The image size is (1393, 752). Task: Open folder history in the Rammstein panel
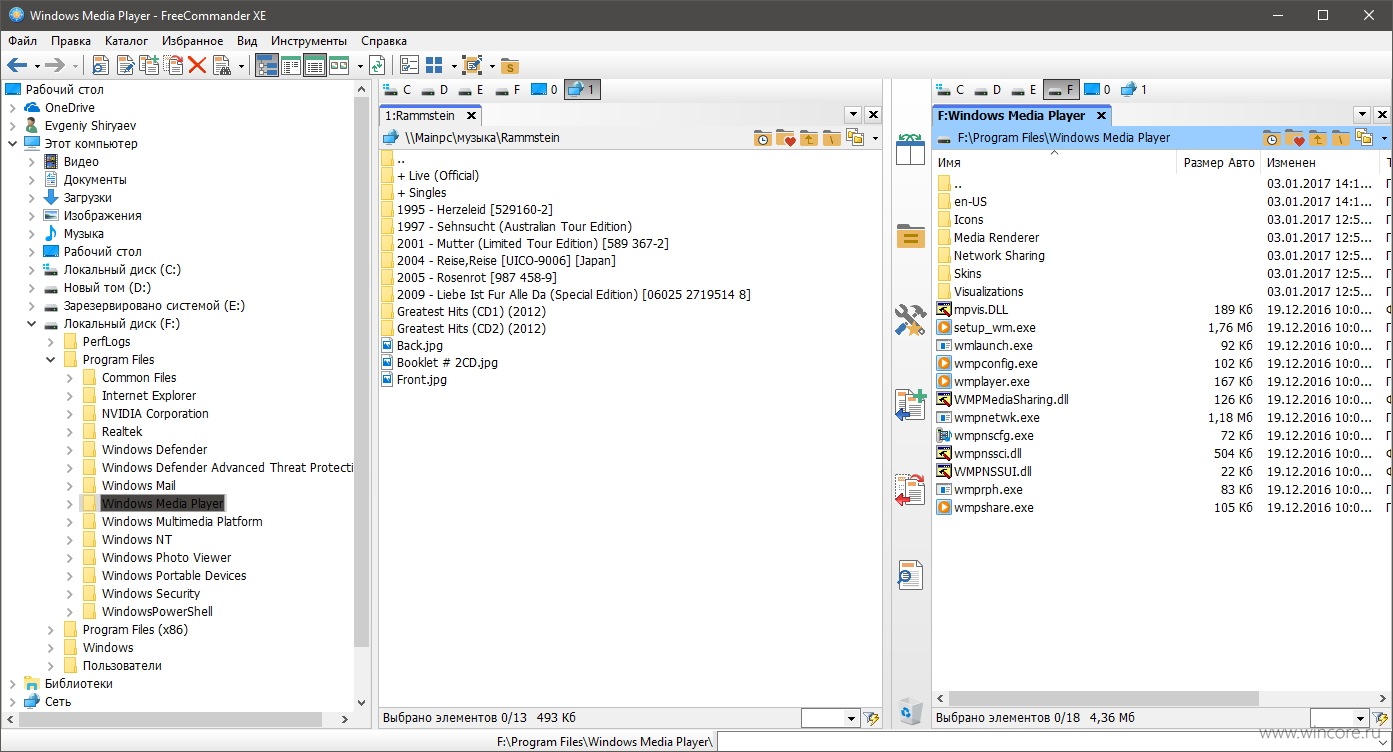[763, 138]
